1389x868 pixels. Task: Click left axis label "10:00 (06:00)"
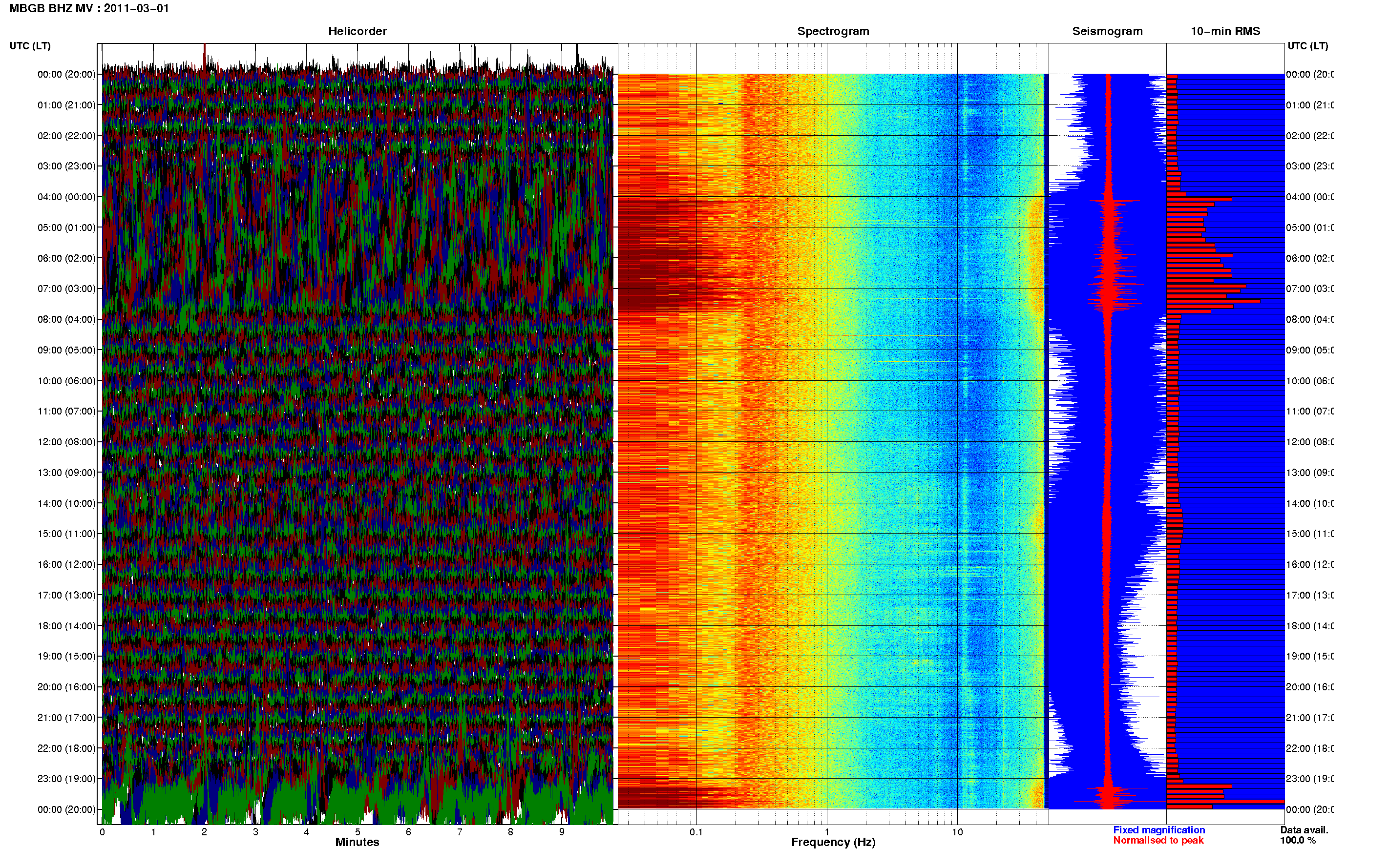pyautogui.click(x=66, y=381)
